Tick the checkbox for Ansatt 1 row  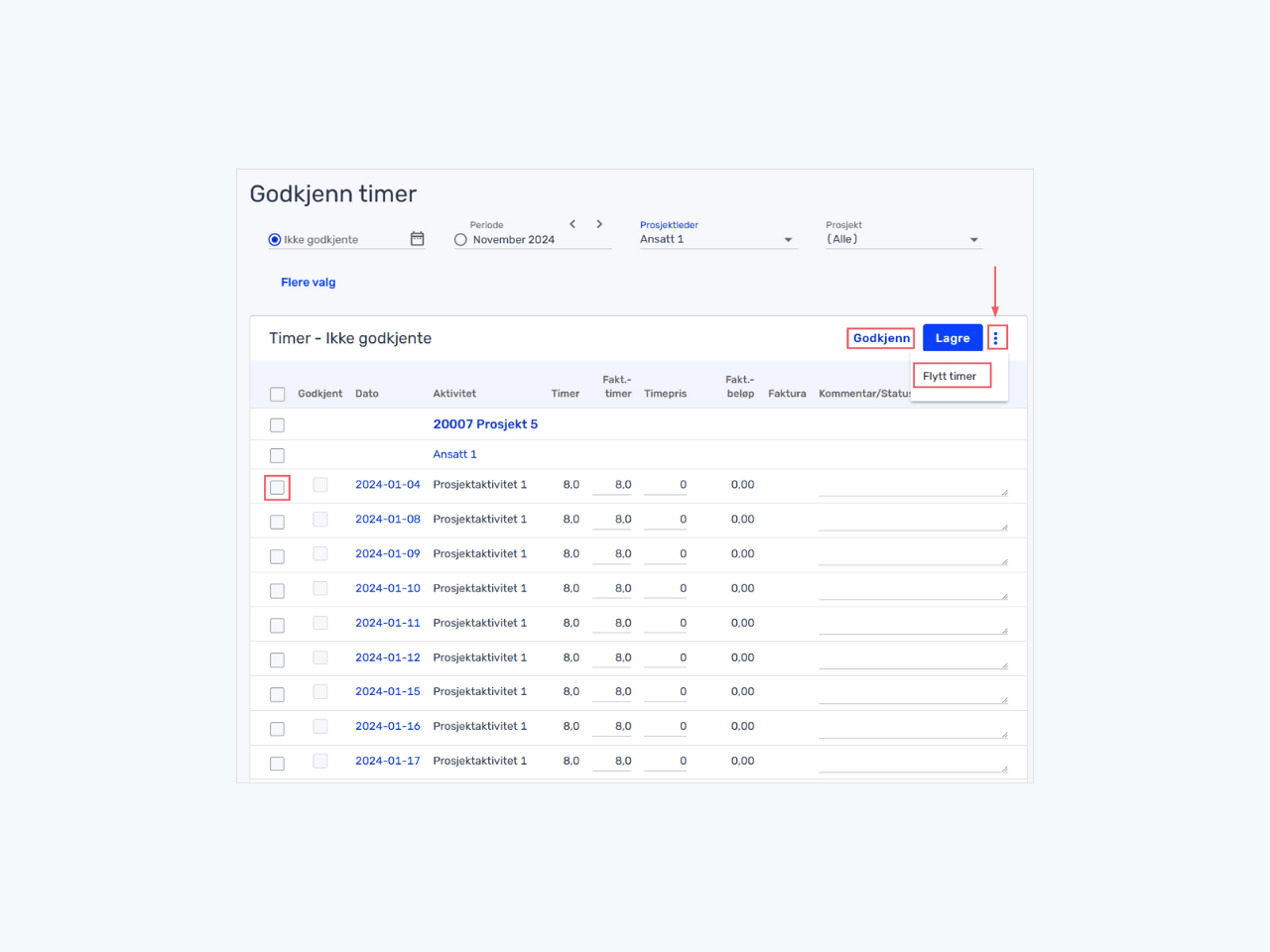277,455
